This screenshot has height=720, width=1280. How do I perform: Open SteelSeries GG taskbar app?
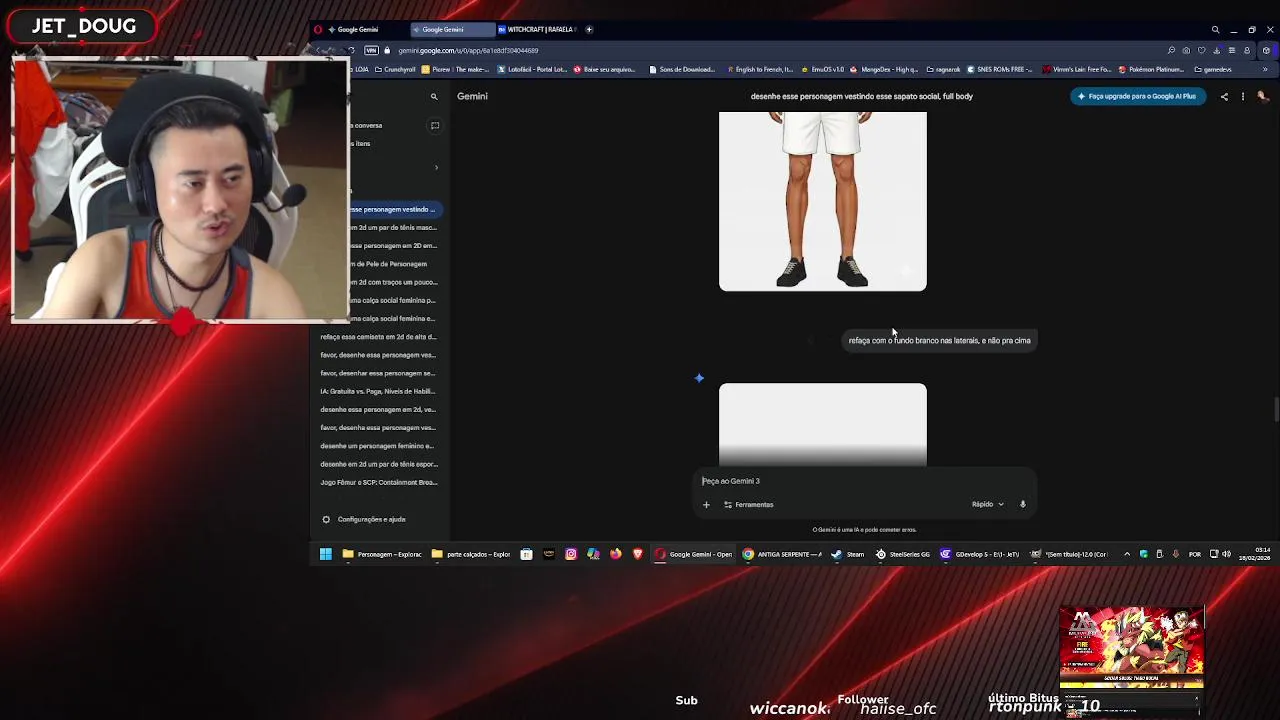(x=902, y=554)
